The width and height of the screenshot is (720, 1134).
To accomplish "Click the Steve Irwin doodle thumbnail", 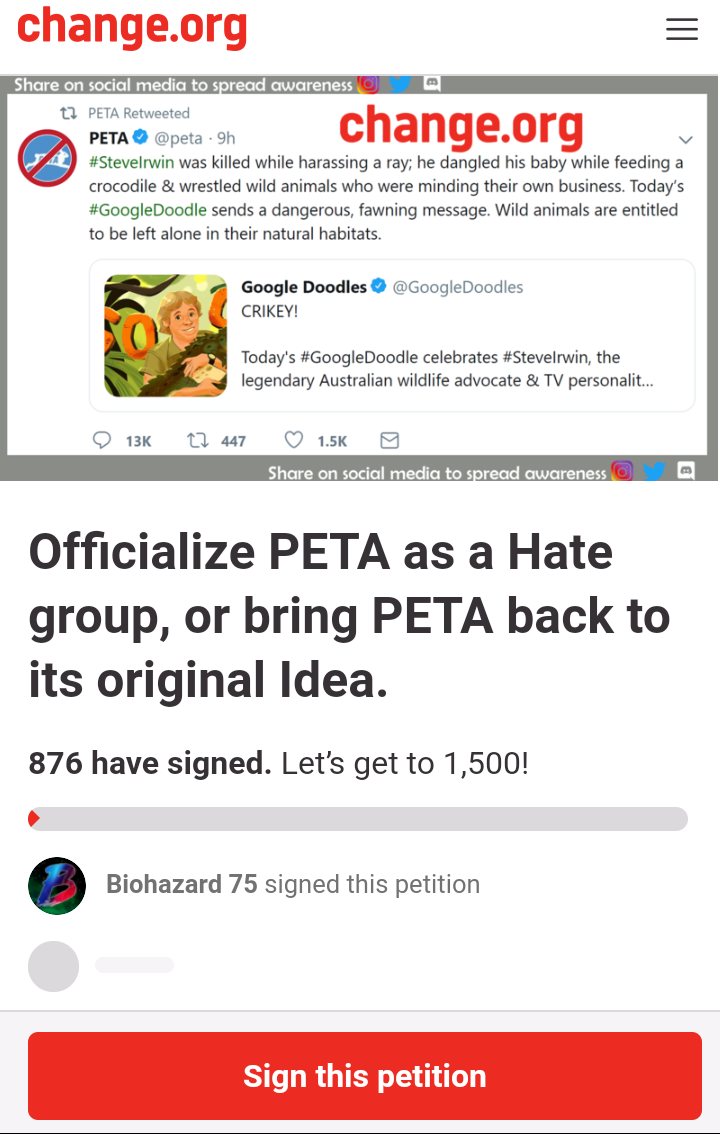I will pyautogui.click(x=166, y=336).
